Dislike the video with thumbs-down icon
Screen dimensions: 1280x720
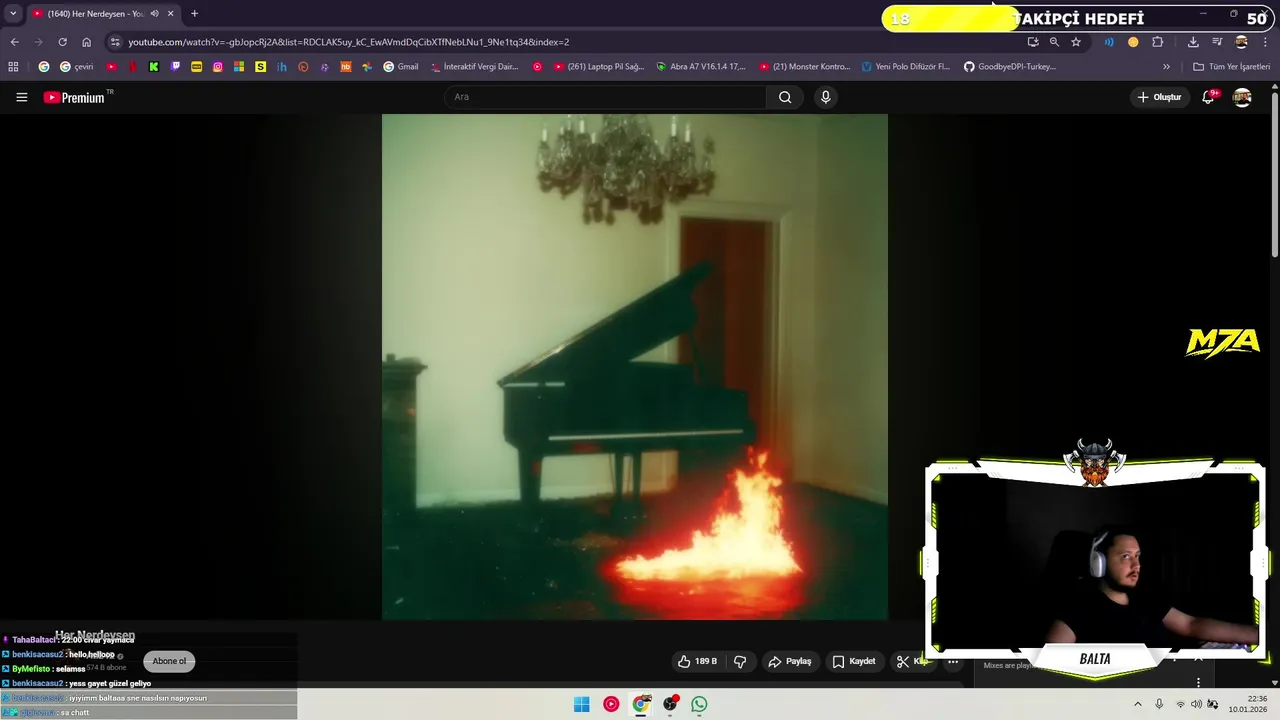pos(740,661)
